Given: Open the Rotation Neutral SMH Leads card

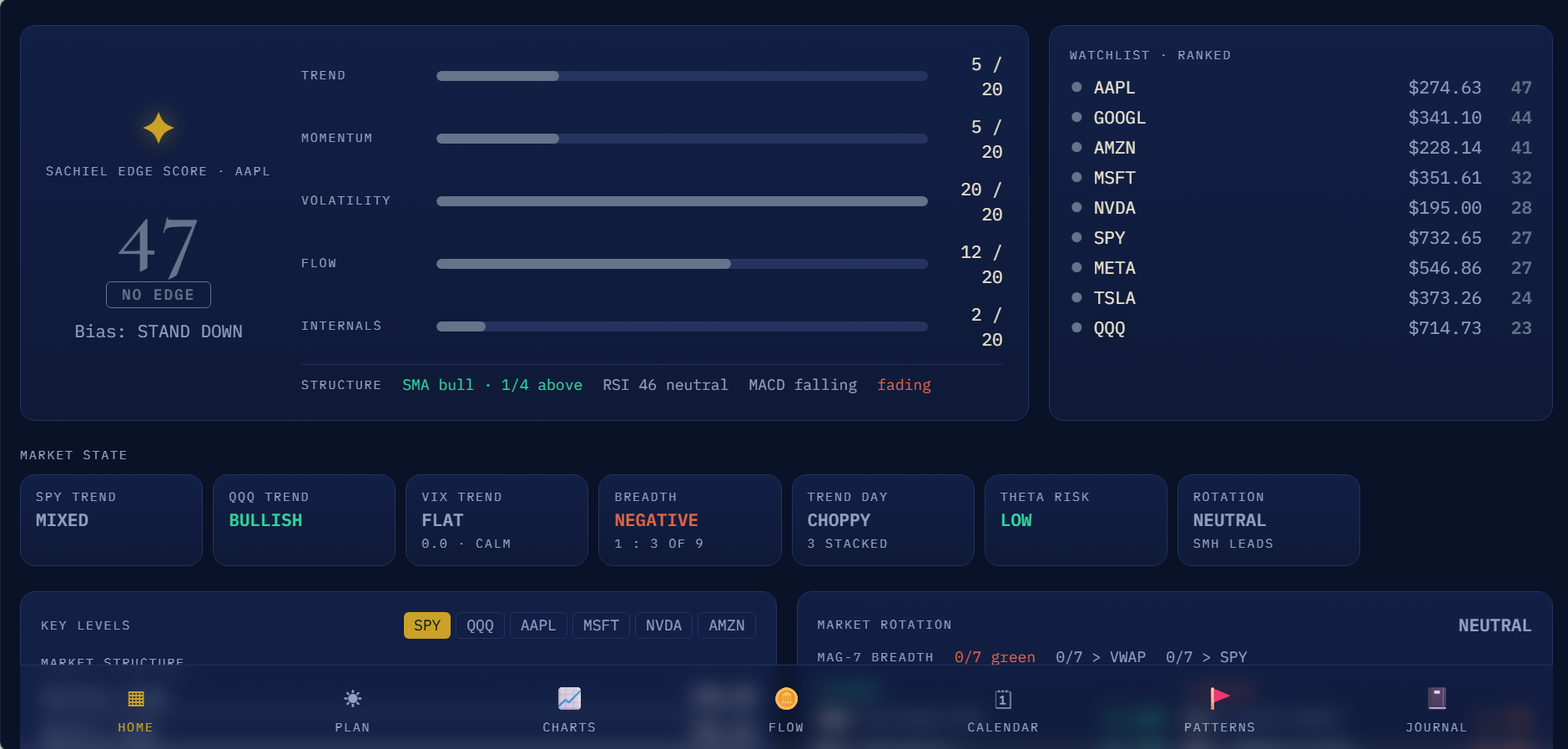Looking at the screenshot, I should pyautogui.click(x=1268, y=520).
